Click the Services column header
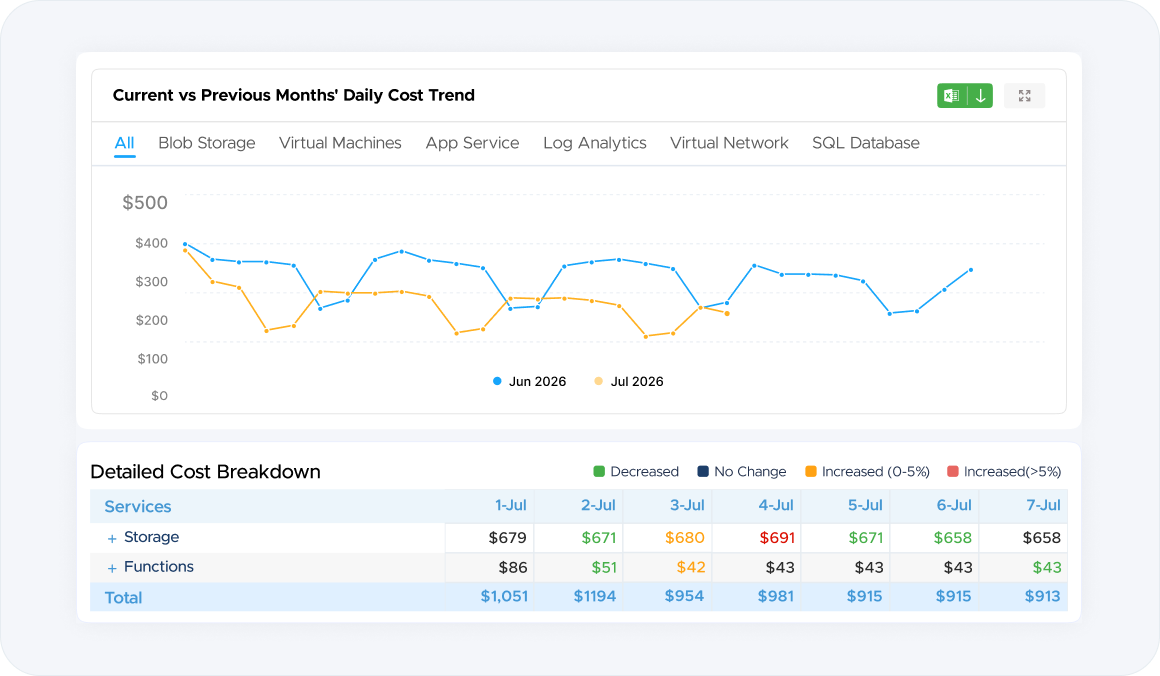Image resolution: width=1160 pixels, height=676 pixels. pyautogui.click(x=138, y=507)
